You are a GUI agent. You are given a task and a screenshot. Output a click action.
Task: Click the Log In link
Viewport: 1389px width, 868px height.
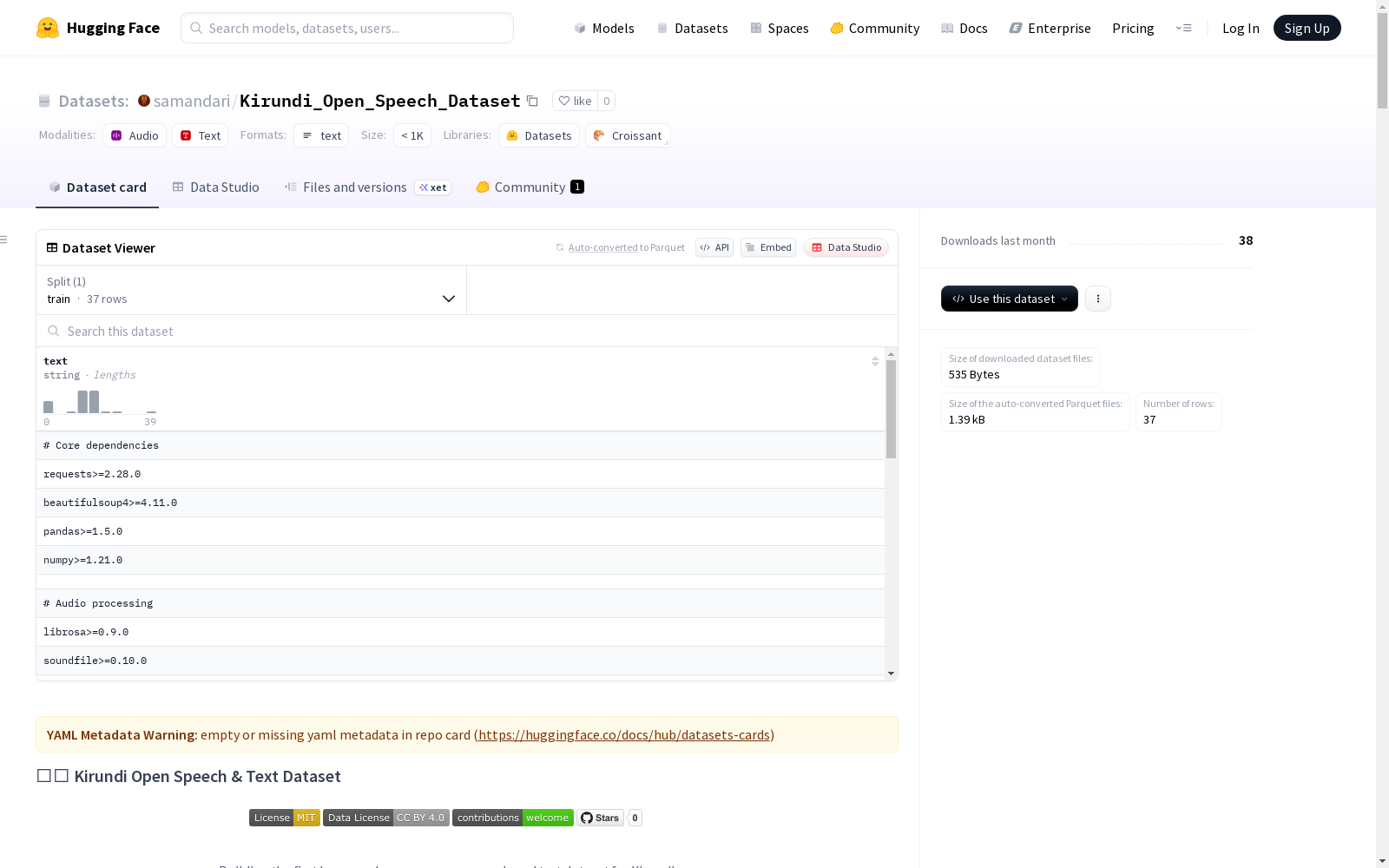(x=1241, y=28)
